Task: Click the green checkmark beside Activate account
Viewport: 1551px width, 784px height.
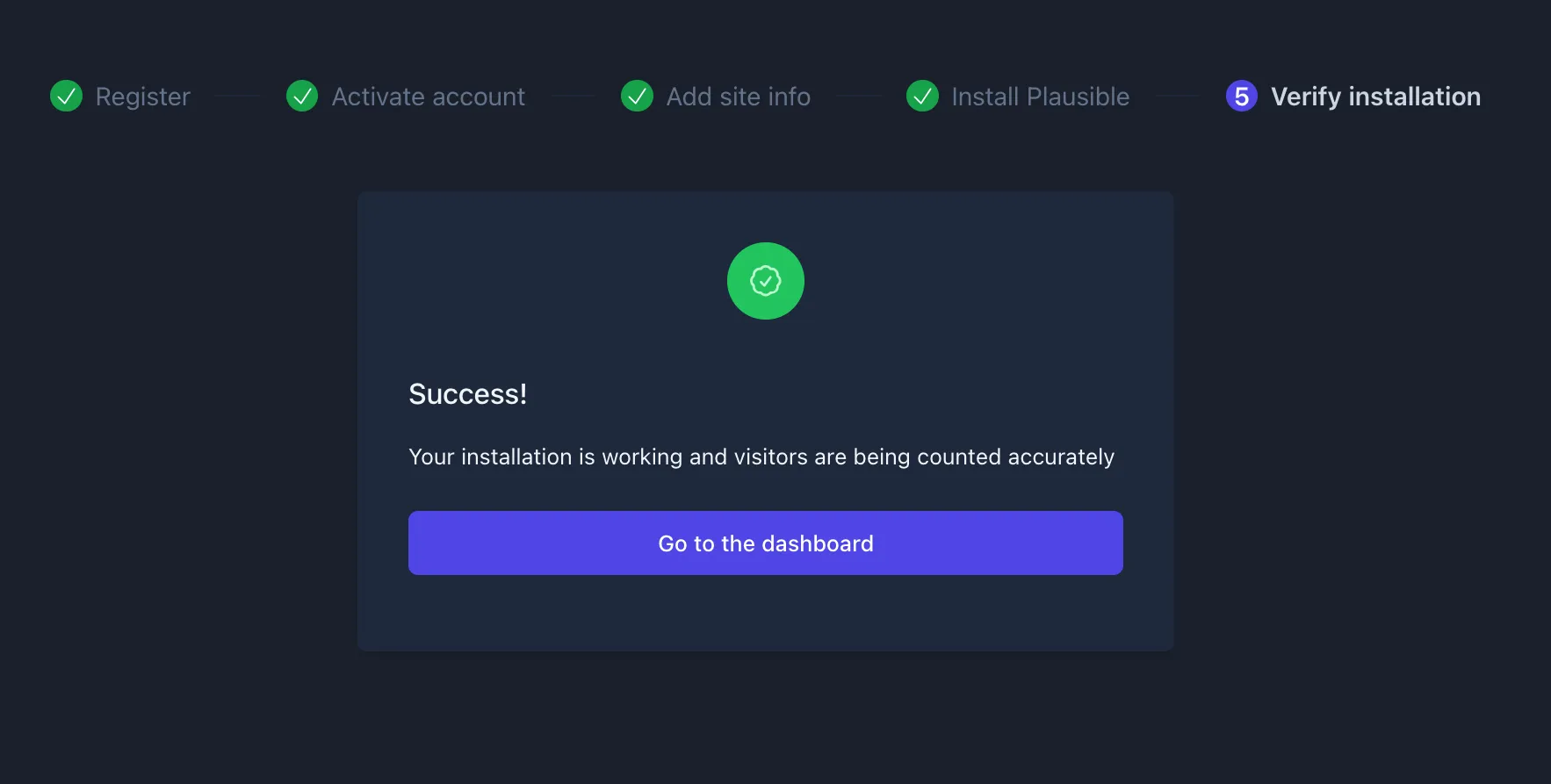Action: point(302,96)
